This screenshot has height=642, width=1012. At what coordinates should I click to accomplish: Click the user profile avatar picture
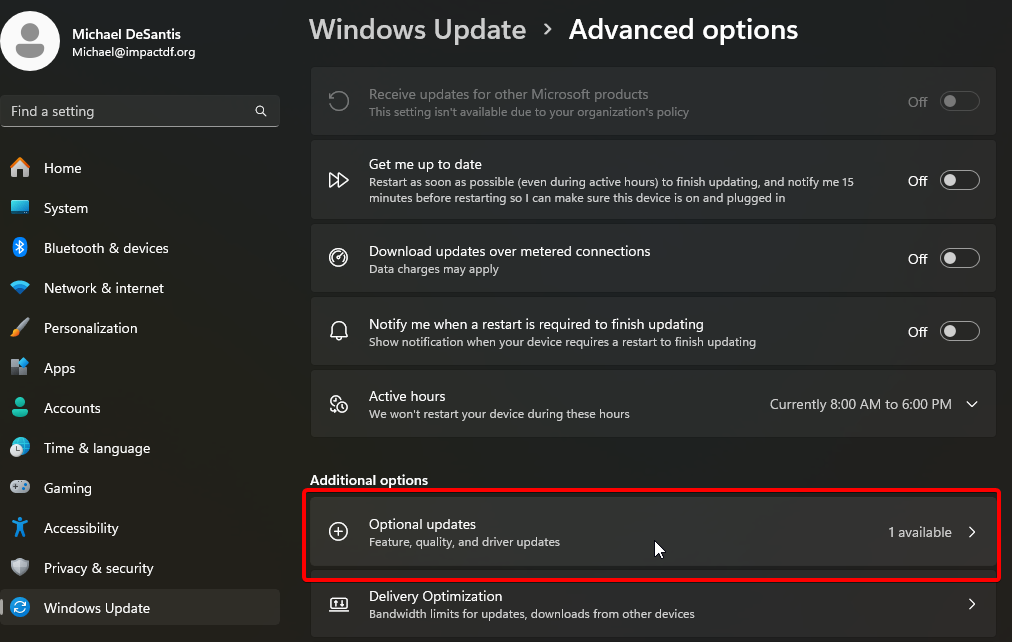pyautogui.click(x=30, y=41)
